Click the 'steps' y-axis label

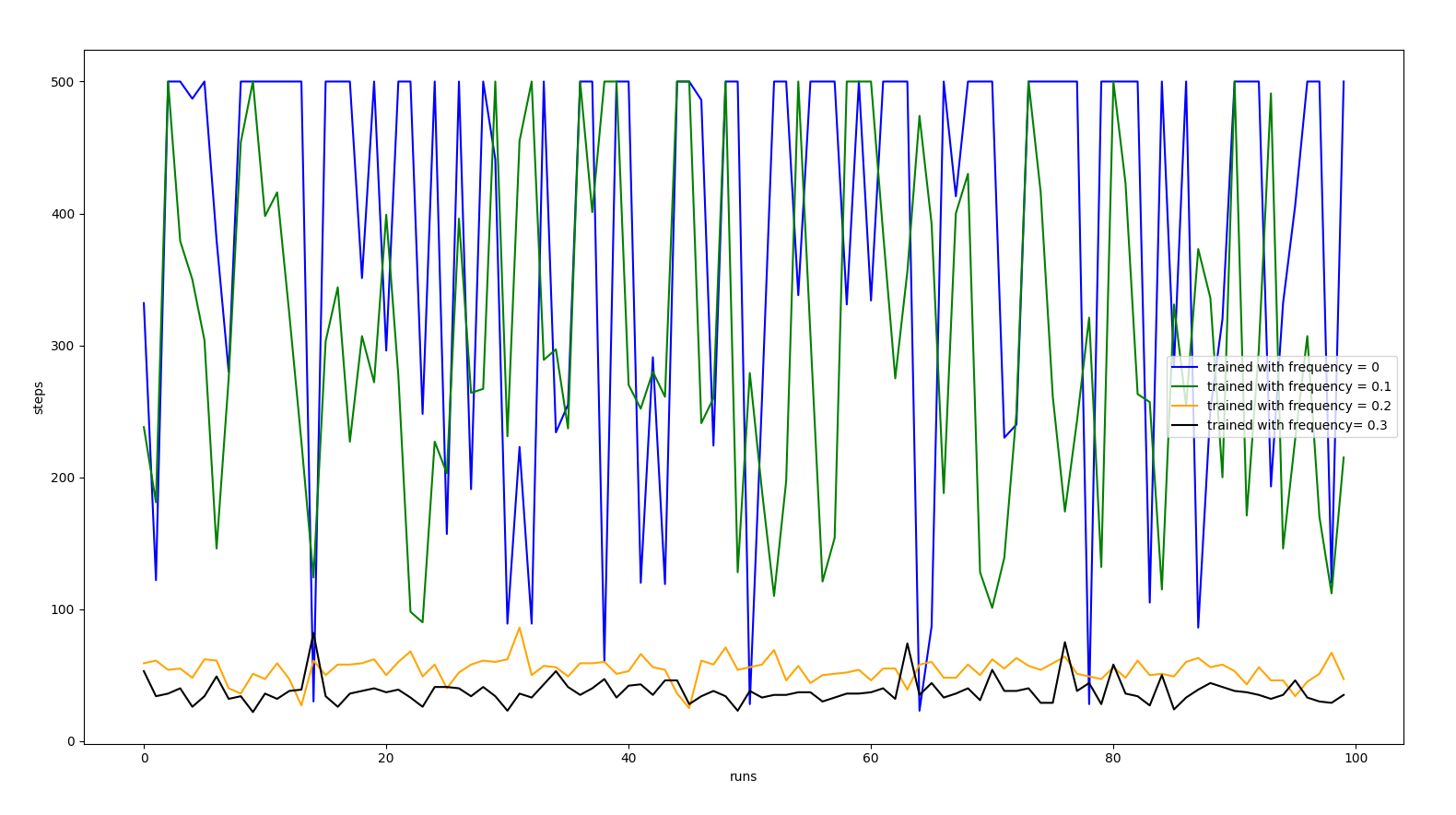(39, 397)
